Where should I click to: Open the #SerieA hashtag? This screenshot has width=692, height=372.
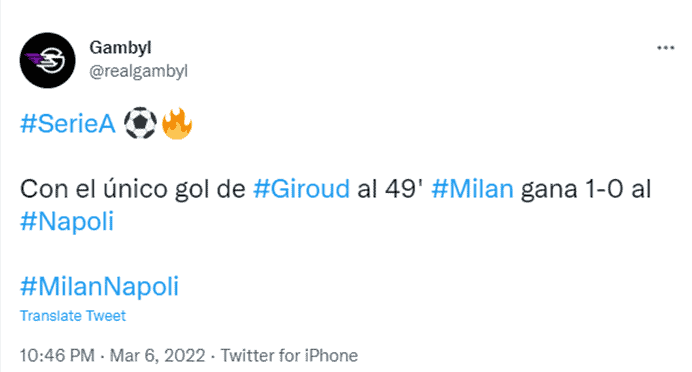point(68,123)
